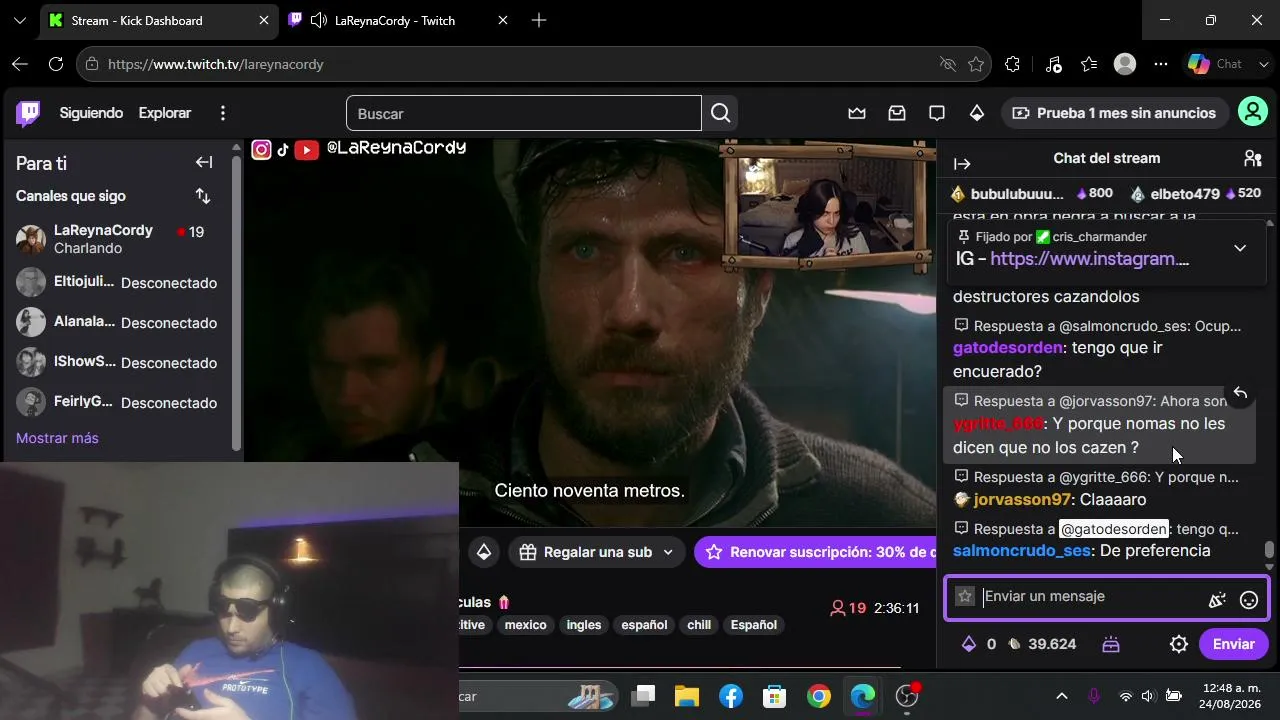Open the emote picker smiley icon

tap(1249, 600)
